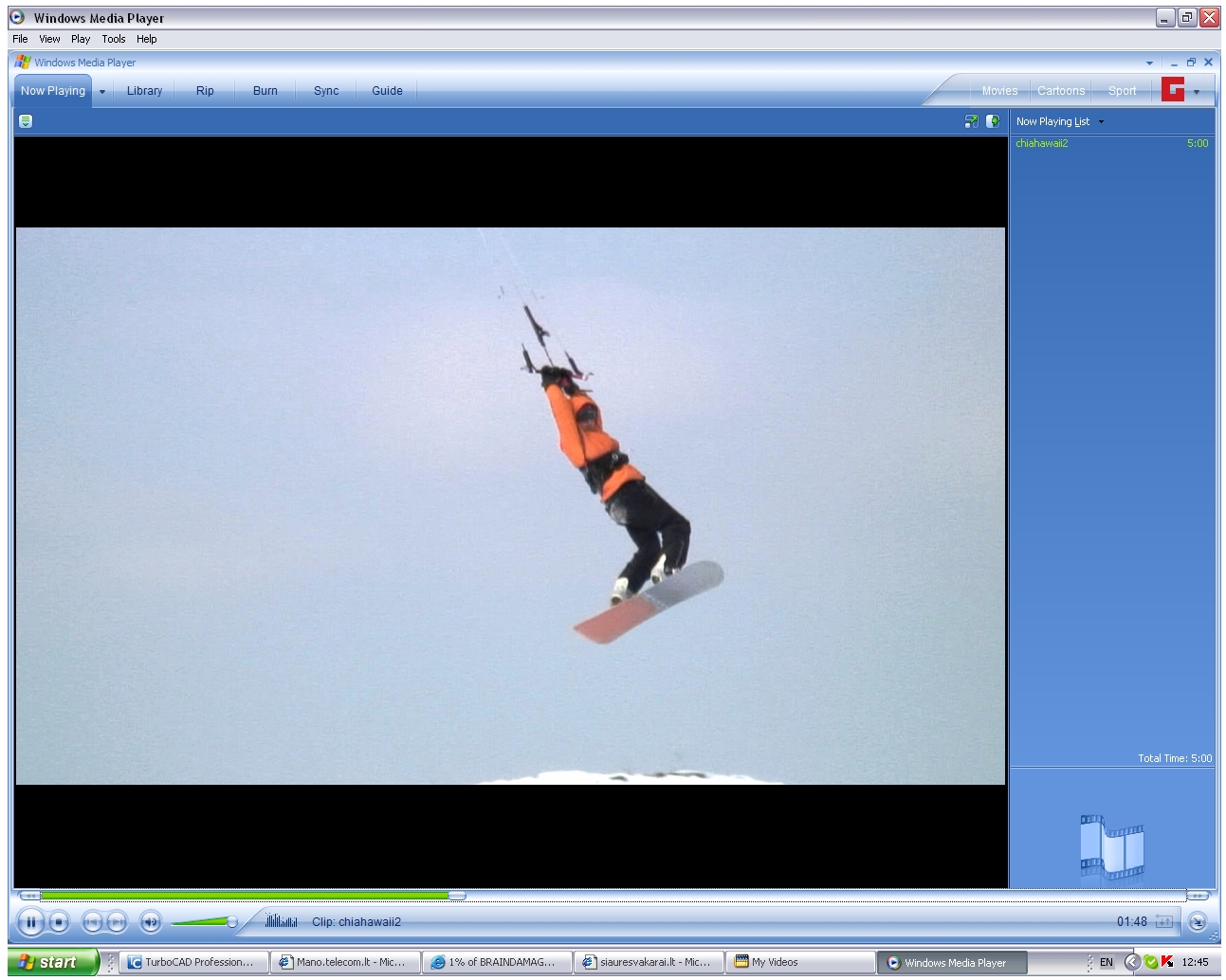Click the Cartoons link
Viewport: 1226px width, 980px height.
click(1060, 91)
